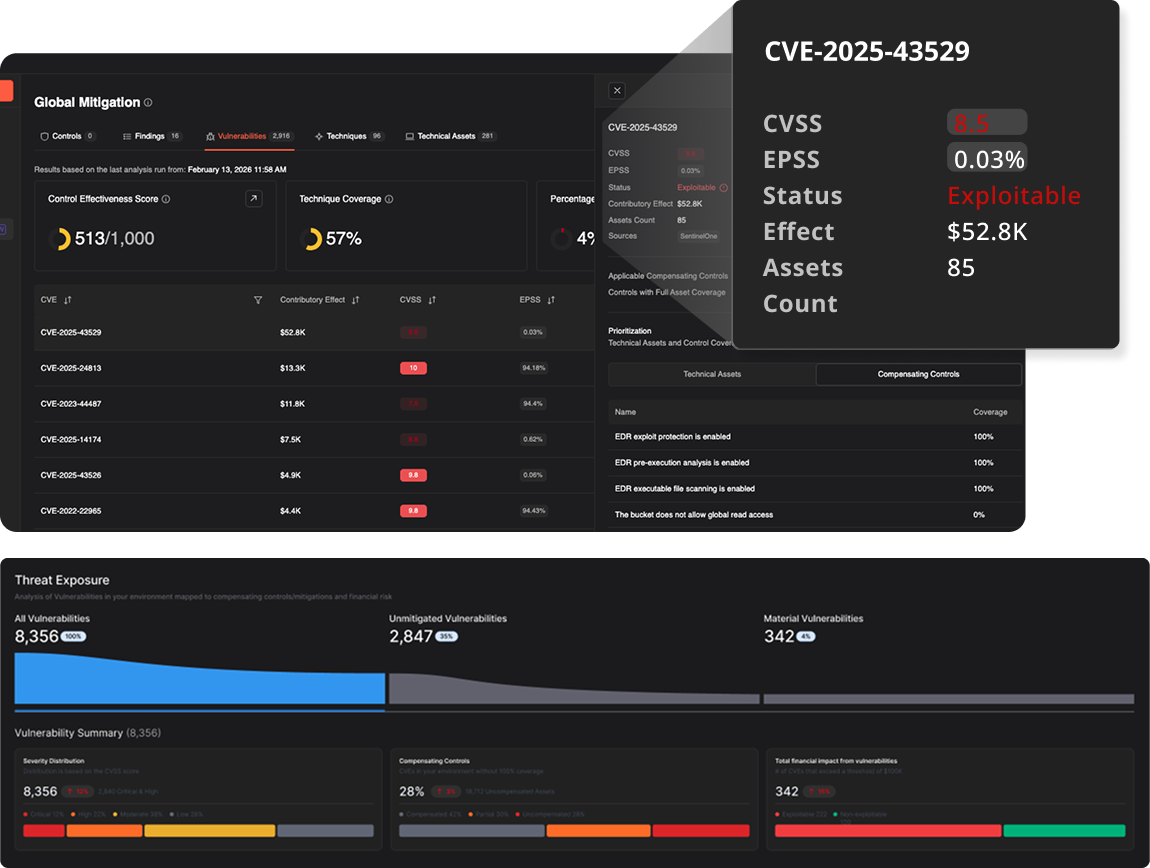The height and width of the screenshot is (868, 1150).
Task: Sort the CVE column
Action: tap(68, 300)
